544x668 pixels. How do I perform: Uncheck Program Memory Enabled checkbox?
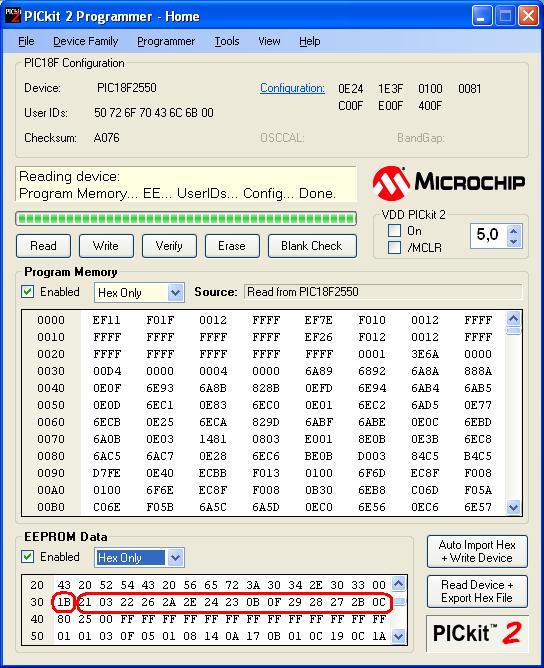pyautogui.click(x=28, y=292)
